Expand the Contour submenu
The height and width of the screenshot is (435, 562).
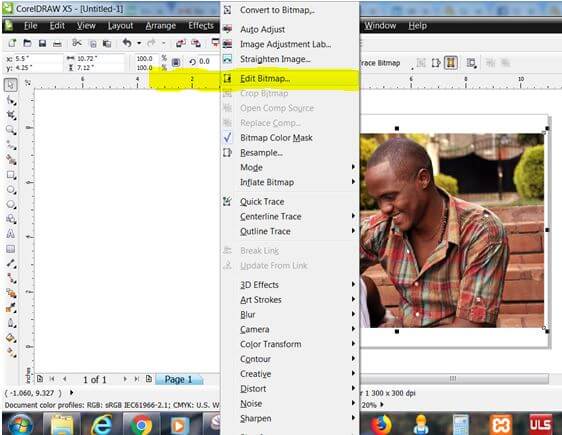[290, 359]
